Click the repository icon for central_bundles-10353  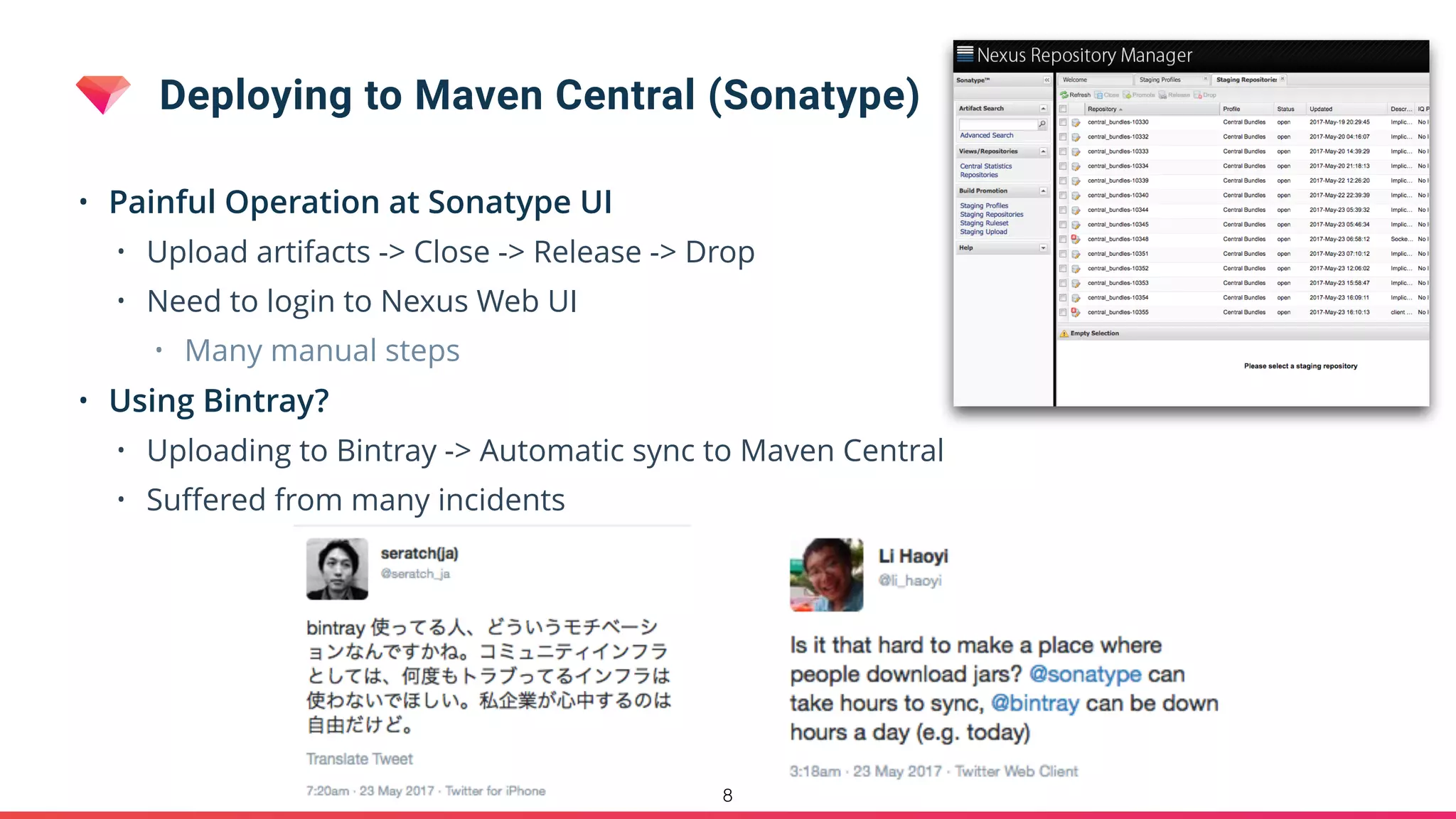(1076, 283)
